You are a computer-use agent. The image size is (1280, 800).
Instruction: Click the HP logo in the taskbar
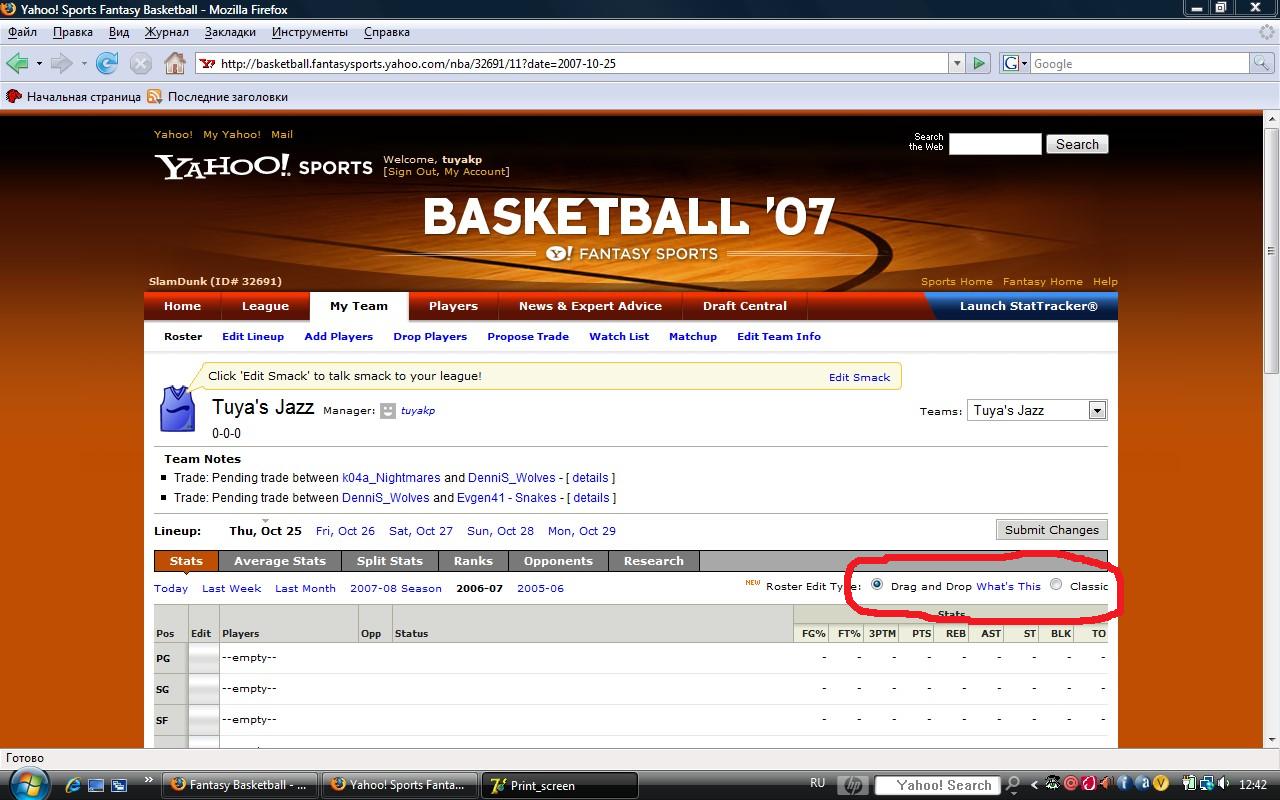pyautogui.click(x=852, y=785)
